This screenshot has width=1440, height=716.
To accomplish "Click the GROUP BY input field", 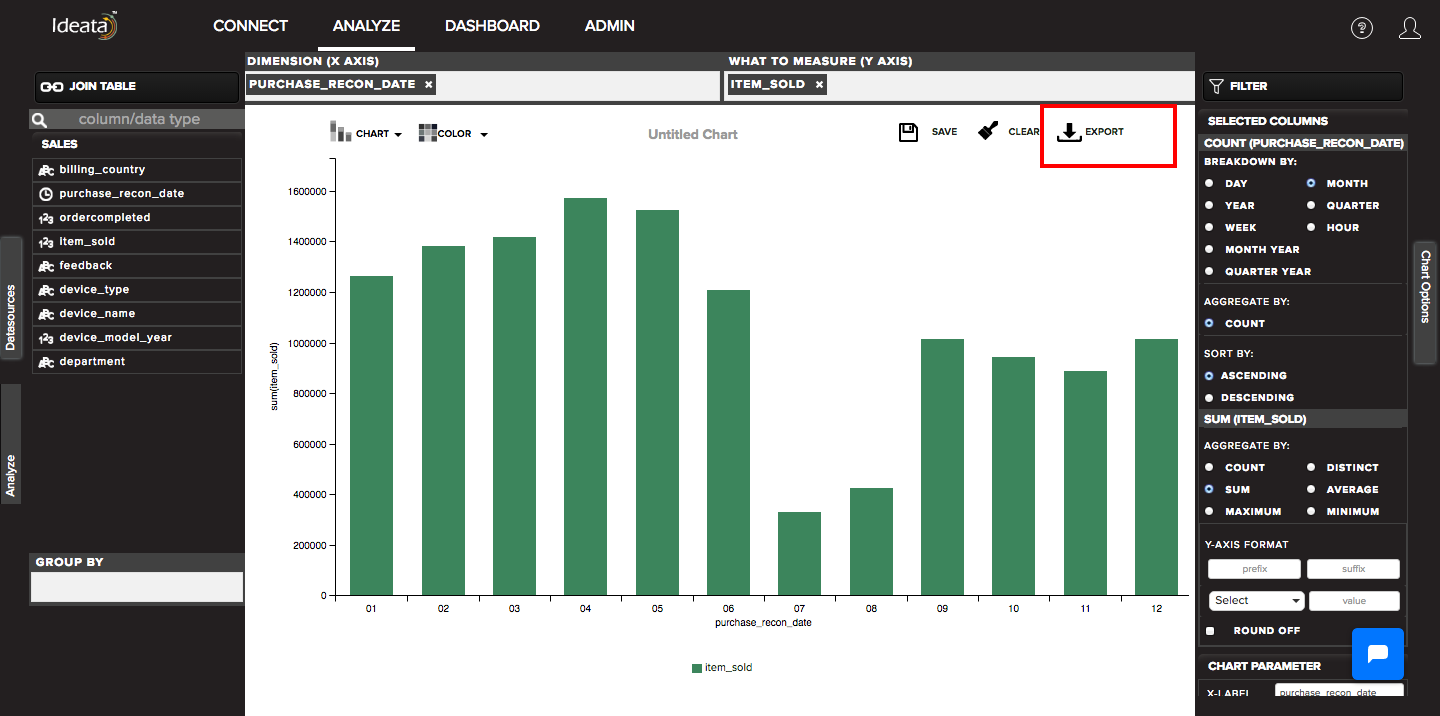I will pos(137,586).
